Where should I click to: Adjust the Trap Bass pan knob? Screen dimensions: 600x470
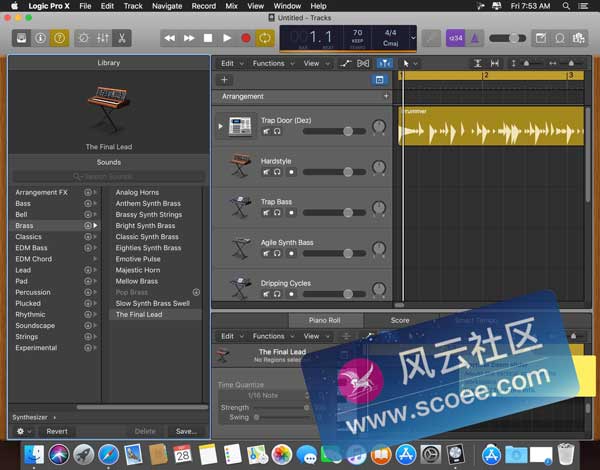click(379, 208)
